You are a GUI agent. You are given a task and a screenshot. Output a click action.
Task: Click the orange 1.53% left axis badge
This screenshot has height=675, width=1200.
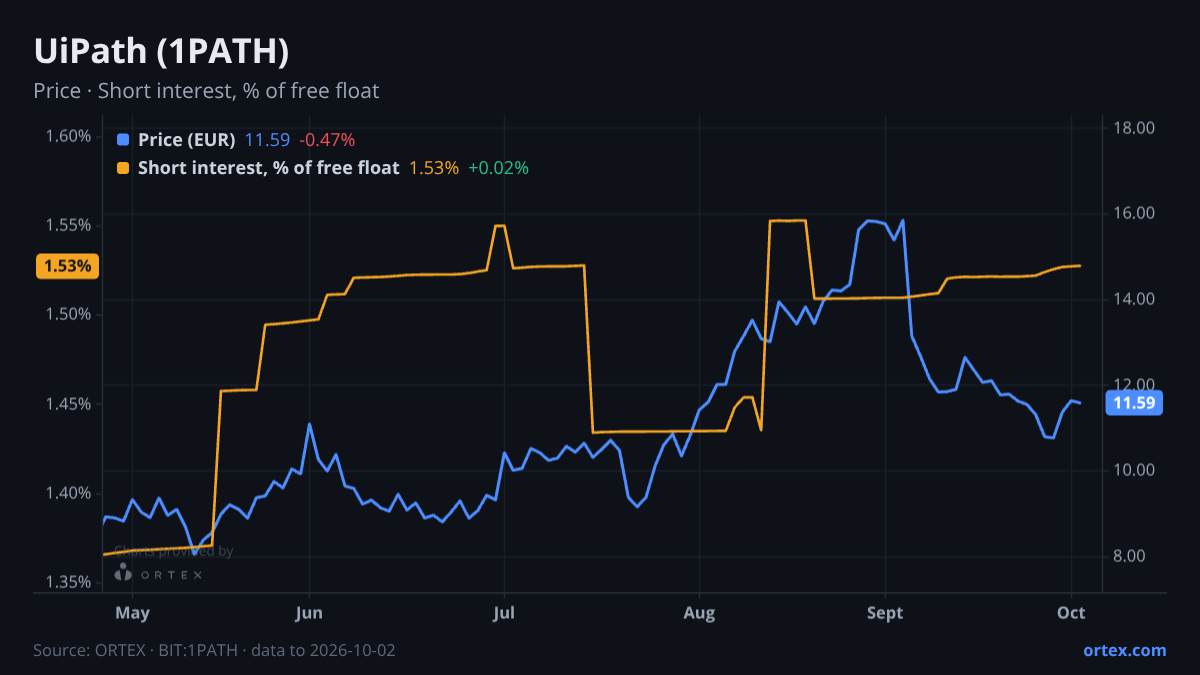pyautogui.click(x=67, y=266)
